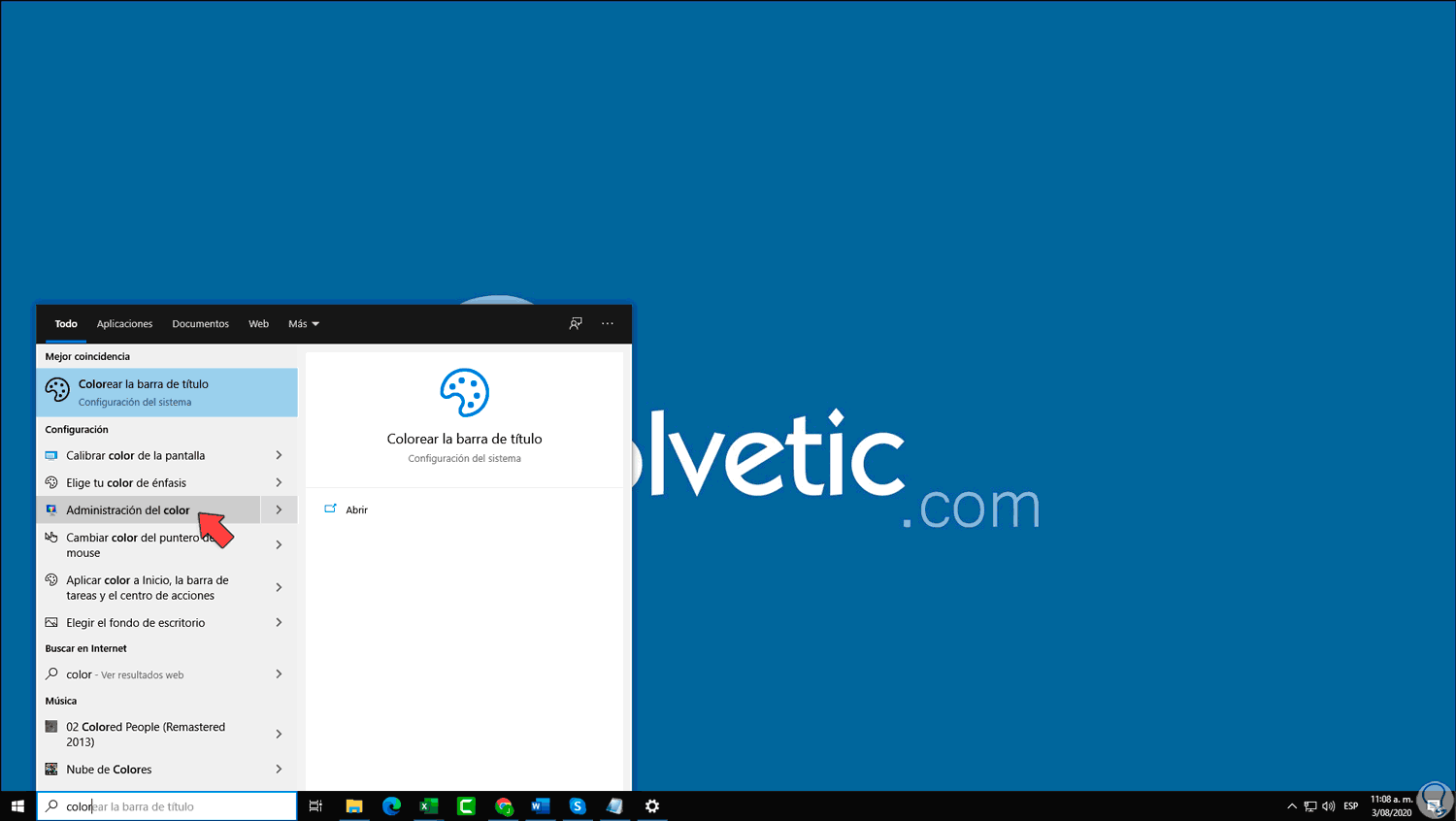
Task: Select 02 Colored People song result
Action: [x=146, y=734]
